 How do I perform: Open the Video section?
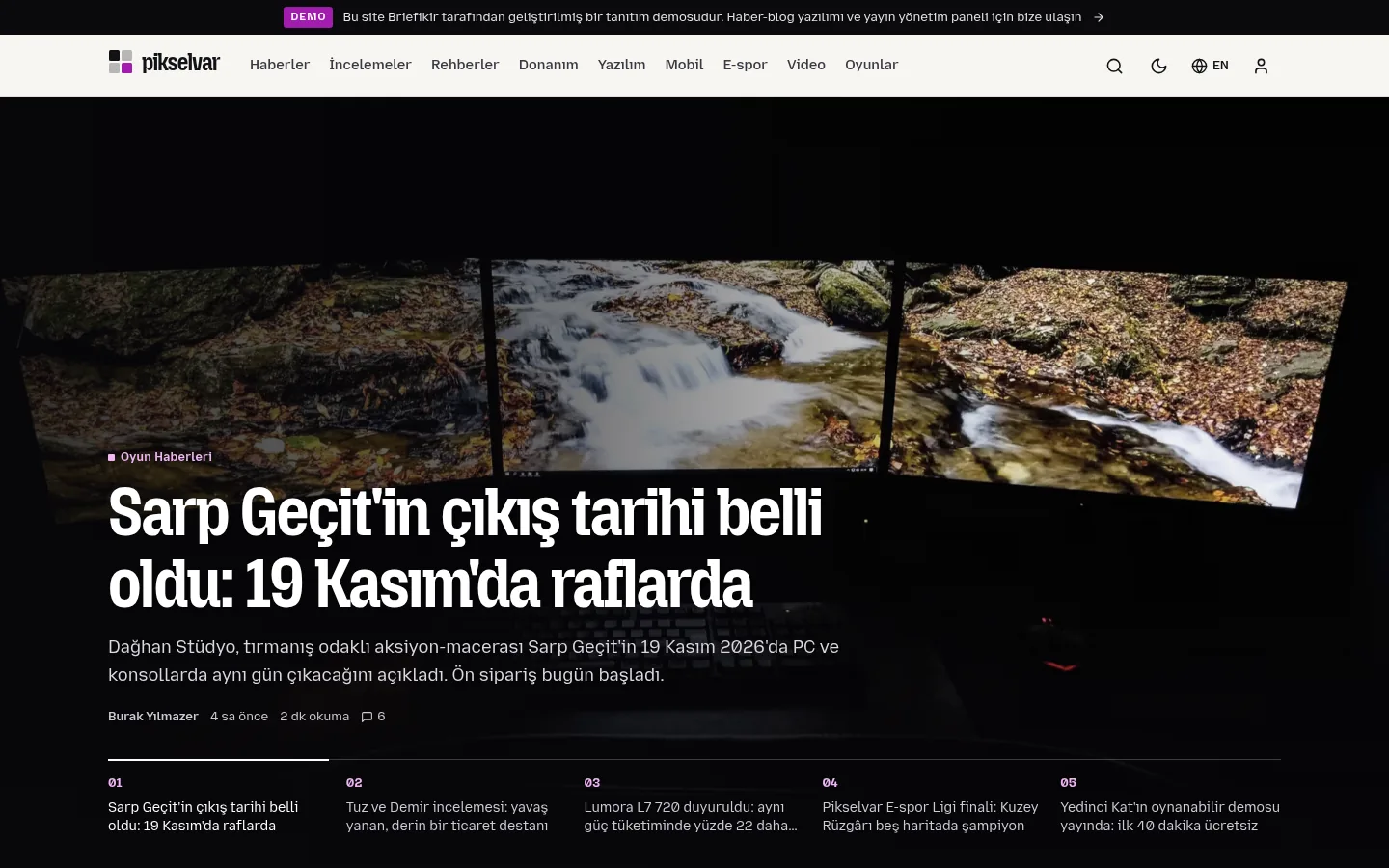click(x=806, y=65)
